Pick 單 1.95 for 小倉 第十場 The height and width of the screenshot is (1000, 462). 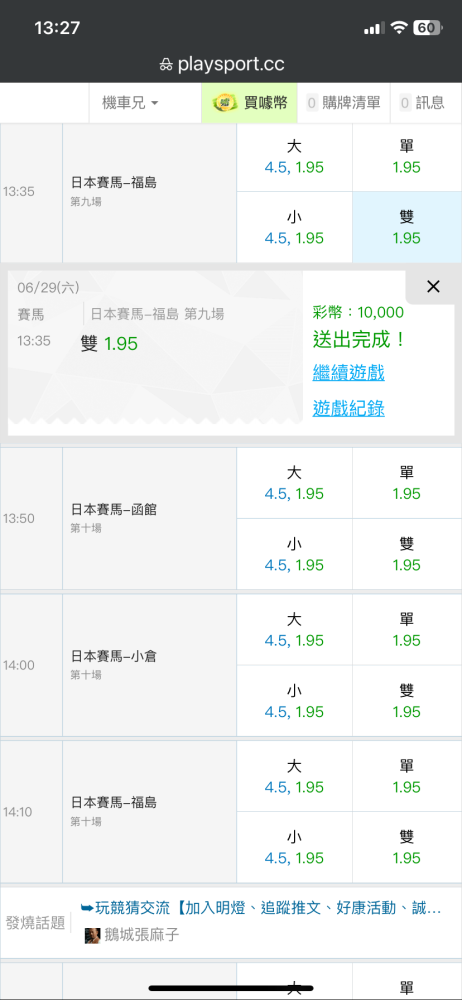[406, 629]
